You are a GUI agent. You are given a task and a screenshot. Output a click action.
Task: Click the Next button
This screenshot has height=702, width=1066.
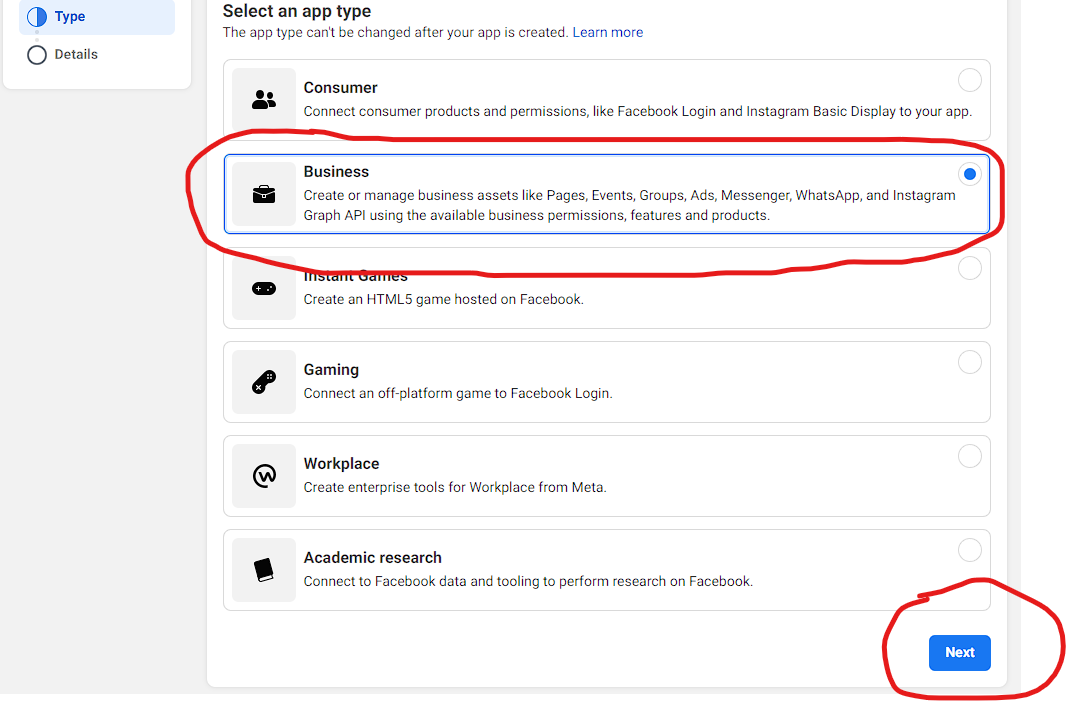(x=959, y=652)
